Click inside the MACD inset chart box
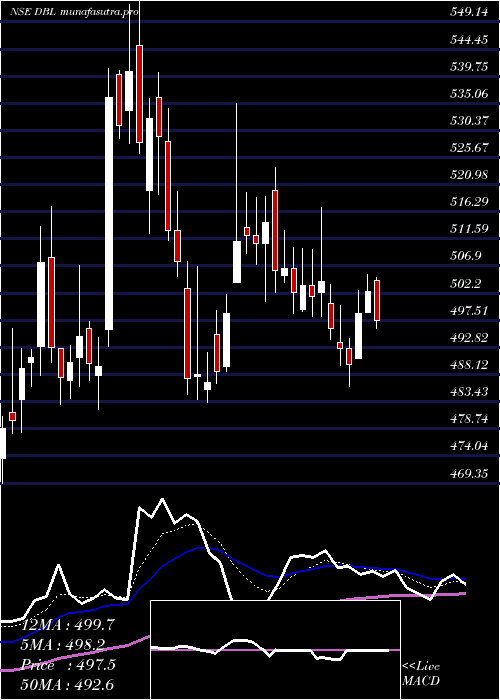This screenshot has width=500, height=700. (275, 650)
